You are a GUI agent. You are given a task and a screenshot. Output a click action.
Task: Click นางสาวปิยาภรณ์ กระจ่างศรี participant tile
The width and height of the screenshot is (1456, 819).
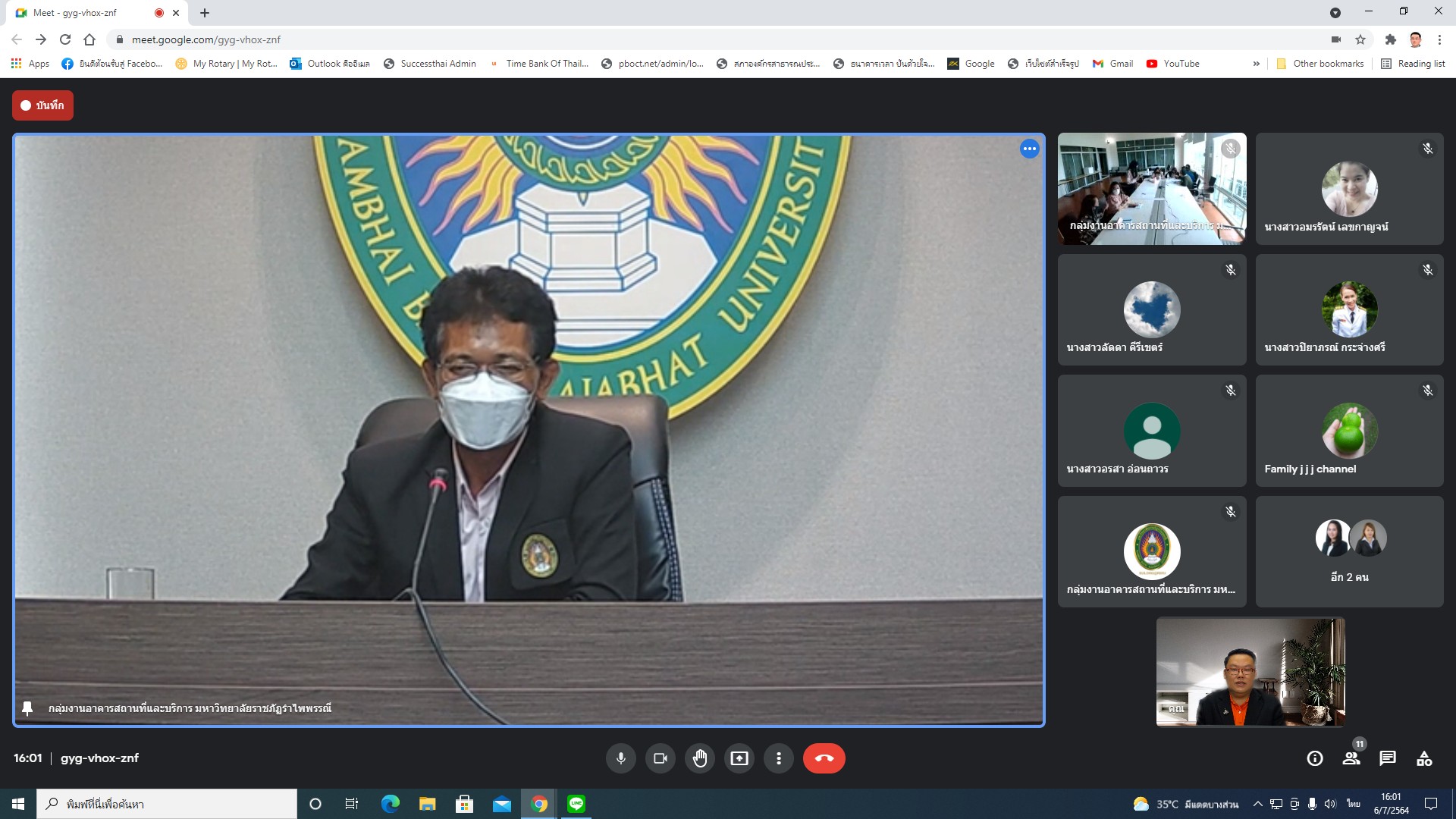pos(1349,309)
